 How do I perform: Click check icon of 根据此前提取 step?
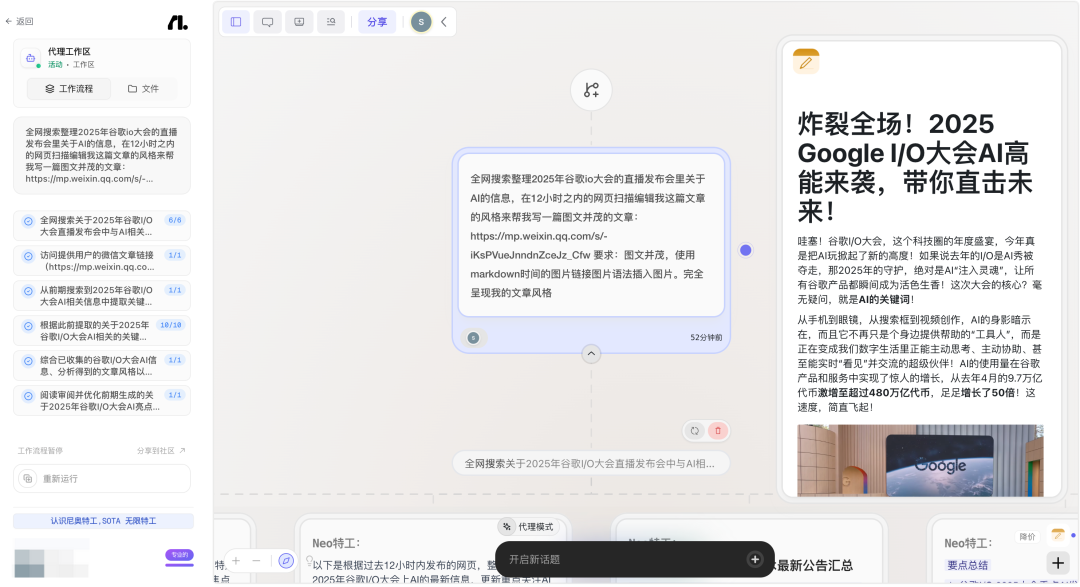pos(28,326)
